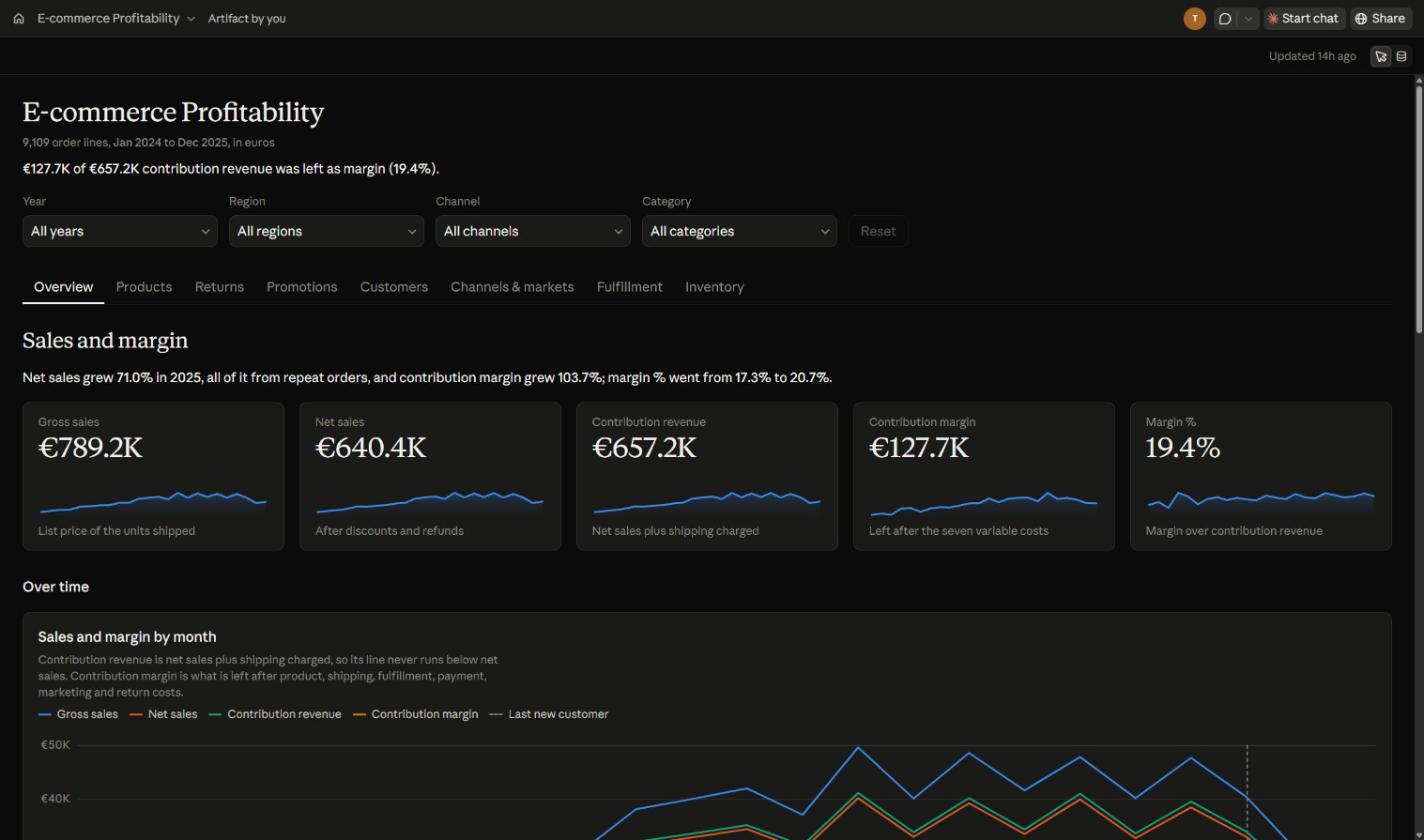This screenshot has width=1424, height=840.
Task: Toggle the Gross sales legend series
Action: (78, 714)
